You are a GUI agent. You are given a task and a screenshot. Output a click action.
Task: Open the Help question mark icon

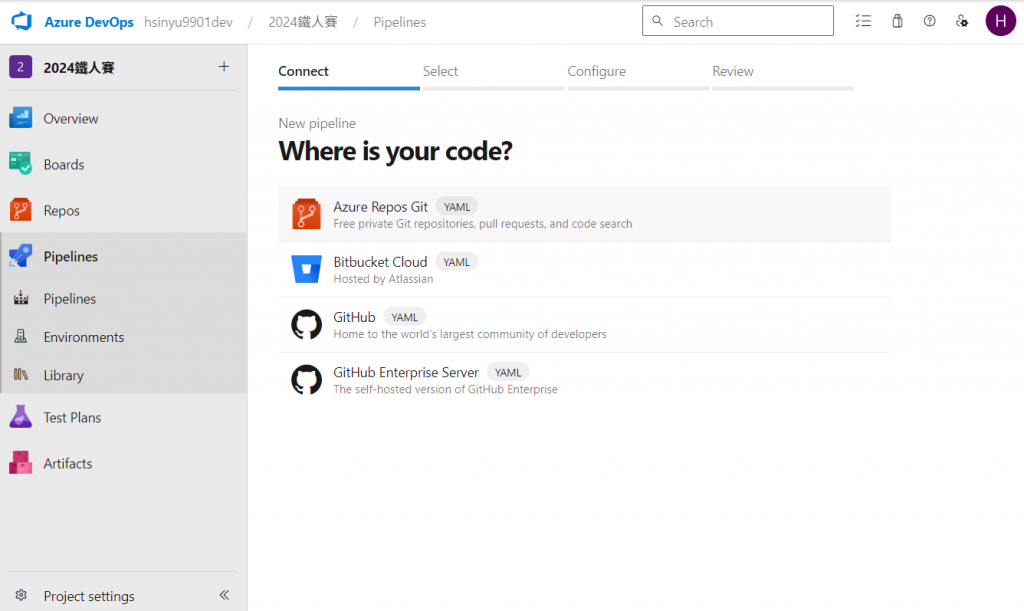929,21
